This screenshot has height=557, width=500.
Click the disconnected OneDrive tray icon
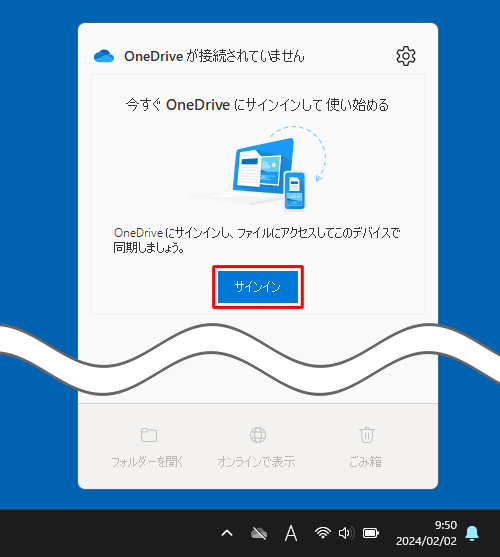point(259,533)
